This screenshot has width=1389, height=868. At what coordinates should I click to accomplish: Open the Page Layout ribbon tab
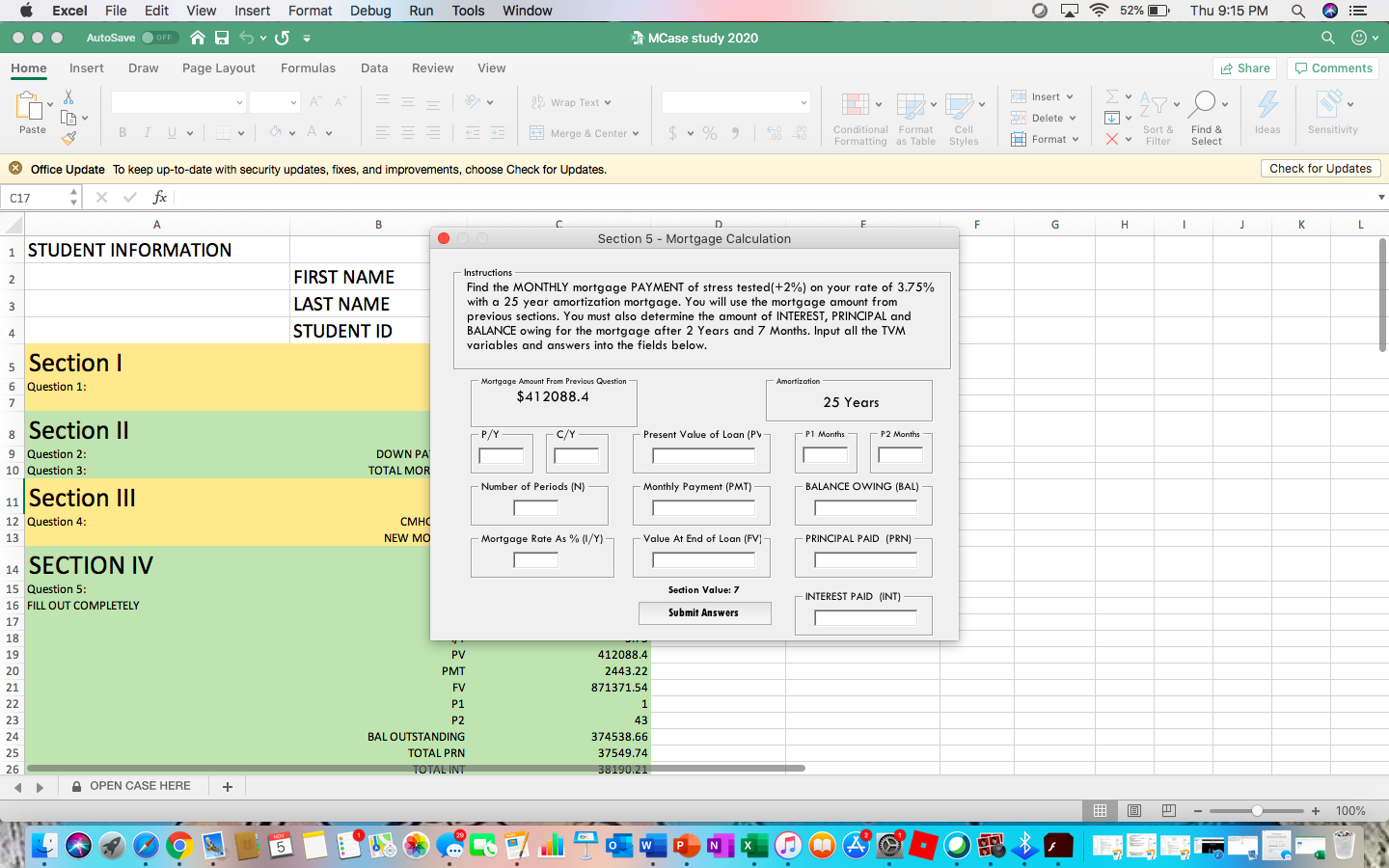coord(219,68)
